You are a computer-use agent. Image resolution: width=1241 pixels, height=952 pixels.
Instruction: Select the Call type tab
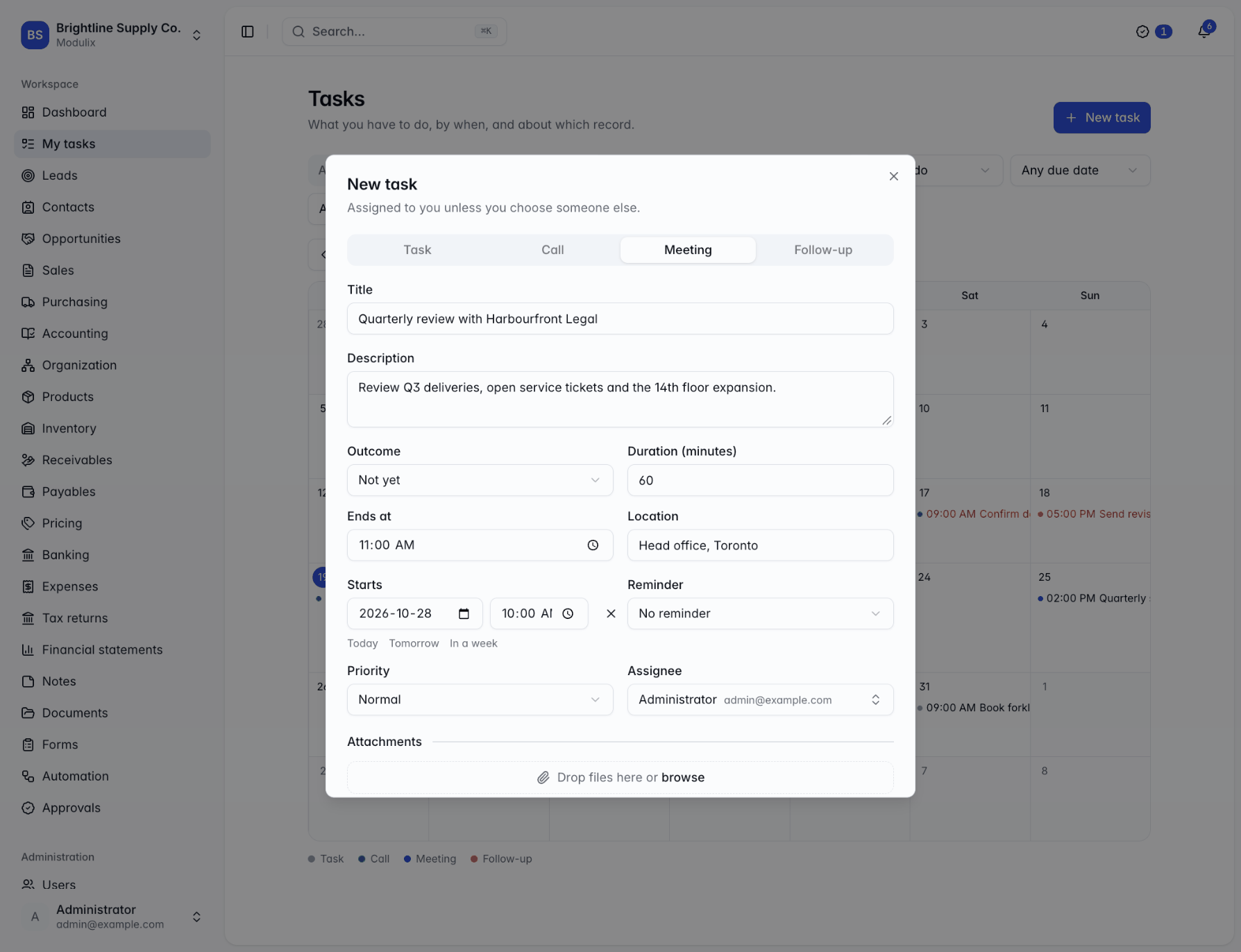552,250
